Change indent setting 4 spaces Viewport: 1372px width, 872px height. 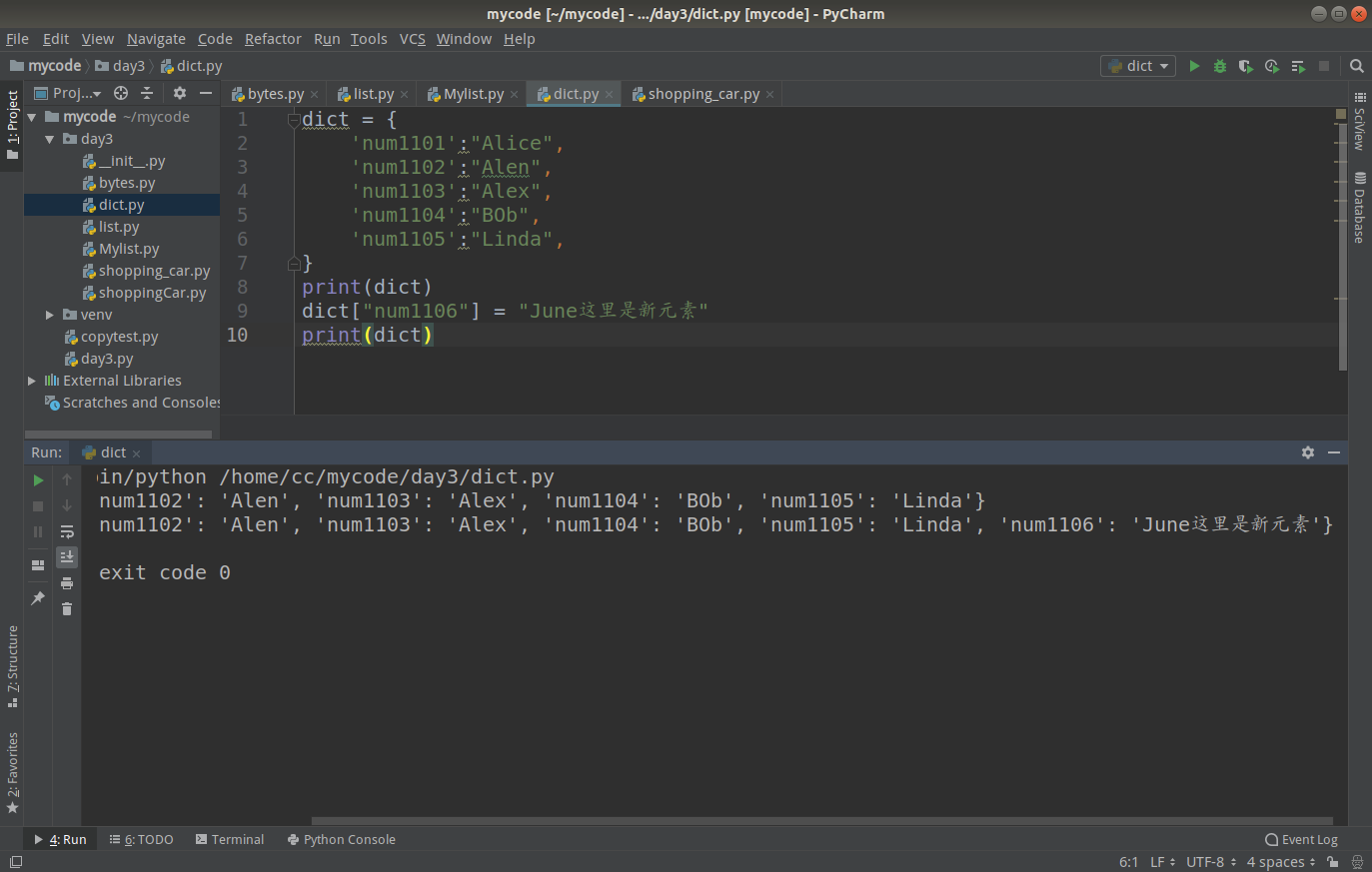point(1281,862)
